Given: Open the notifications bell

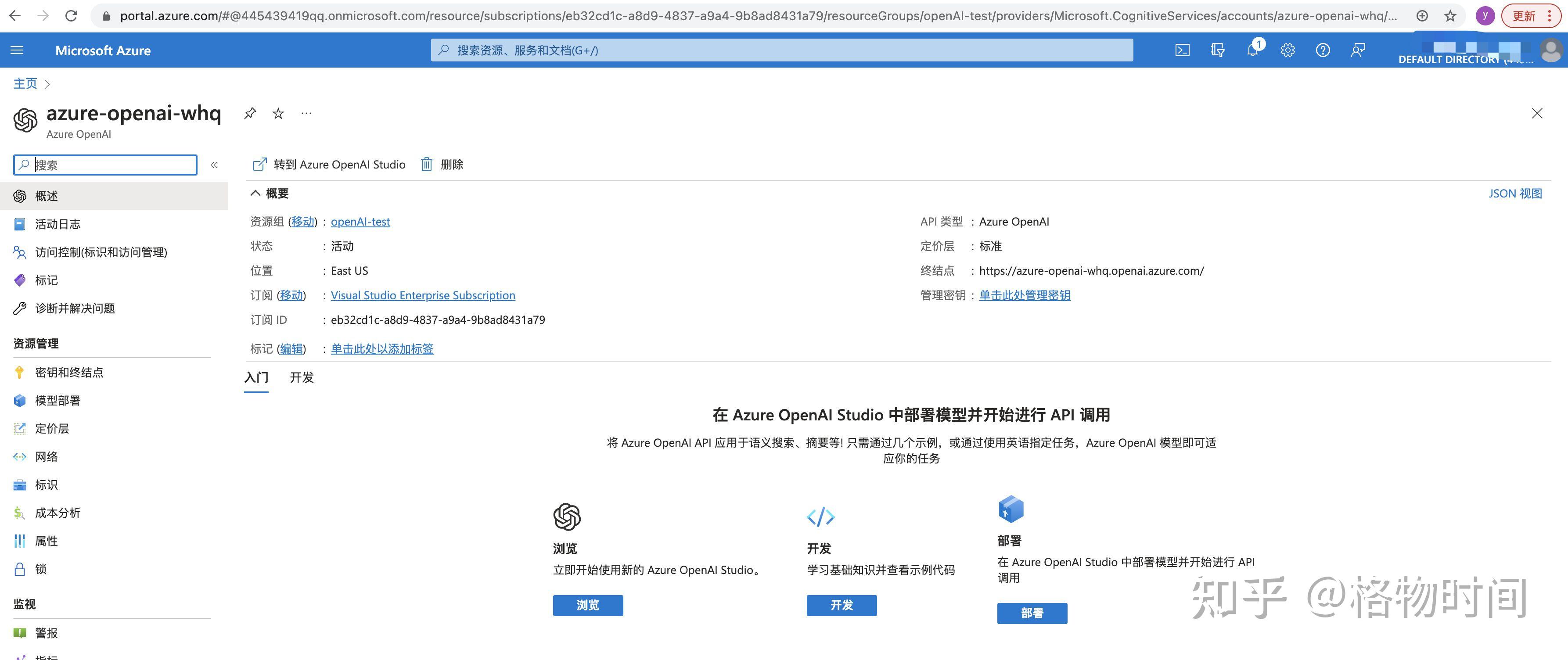Looking at the screenshot, I should tap(1253, 50).
